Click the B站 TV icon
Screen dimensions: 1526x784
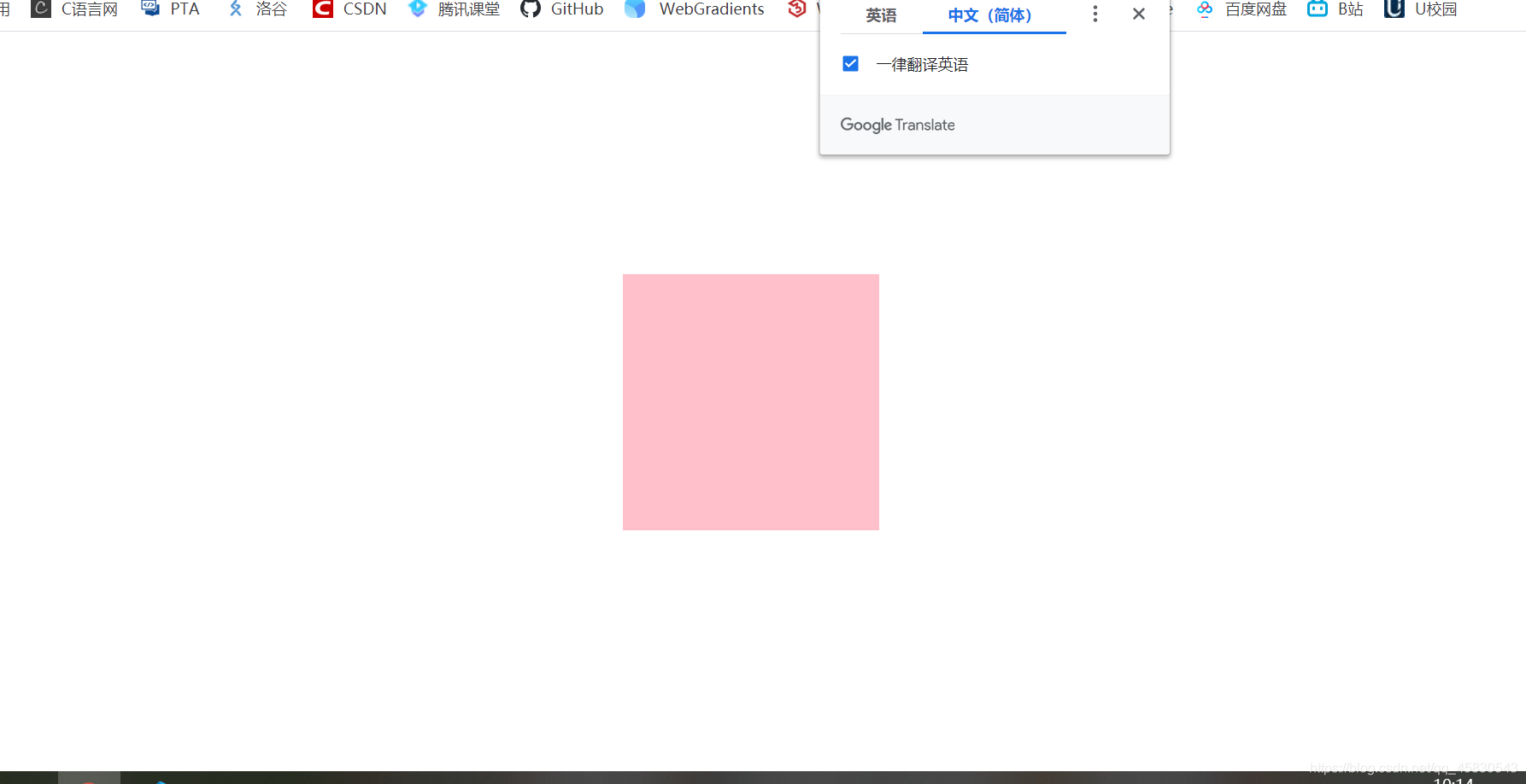point(1318,9)
